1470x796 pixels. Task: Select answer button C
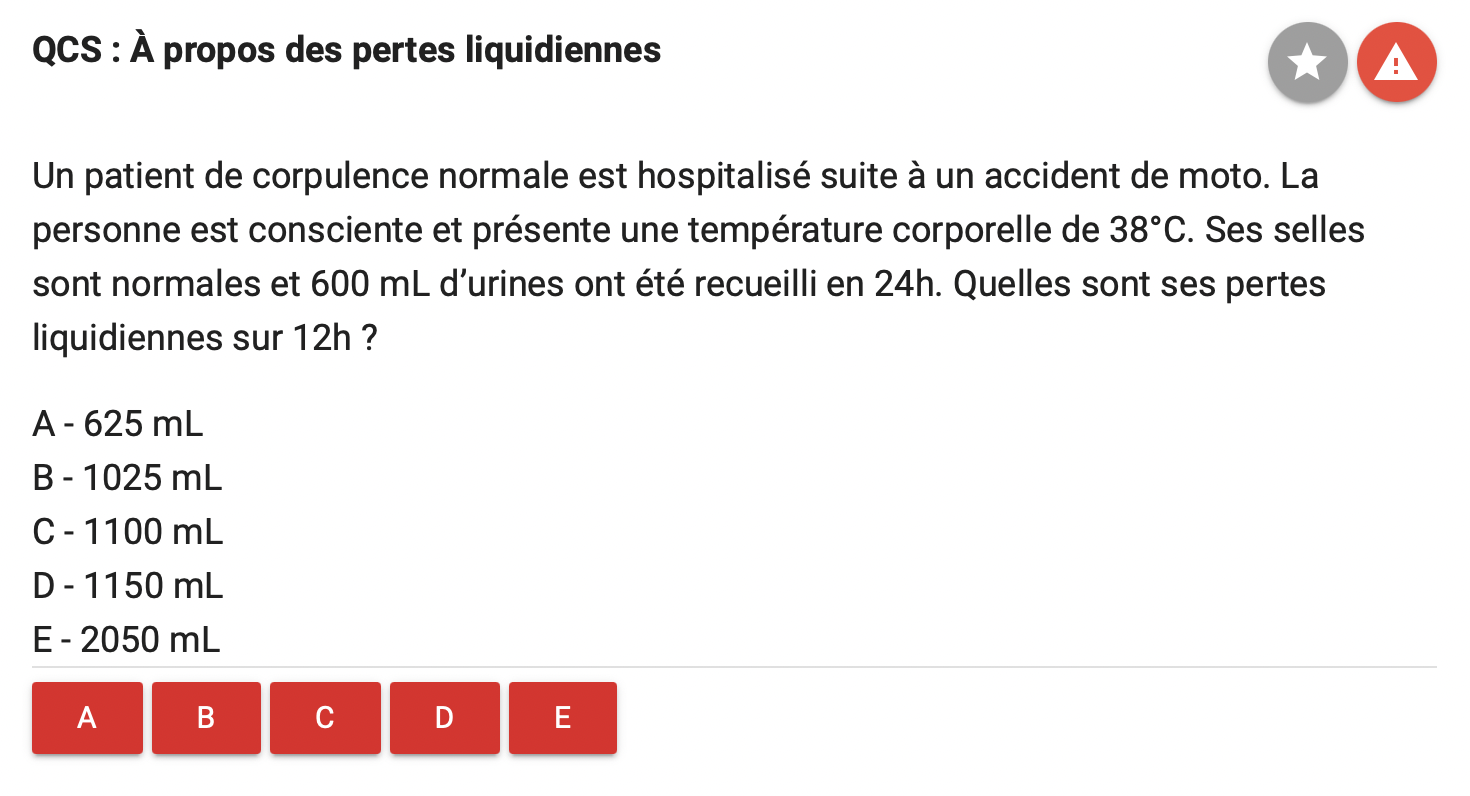pos(325,717)
